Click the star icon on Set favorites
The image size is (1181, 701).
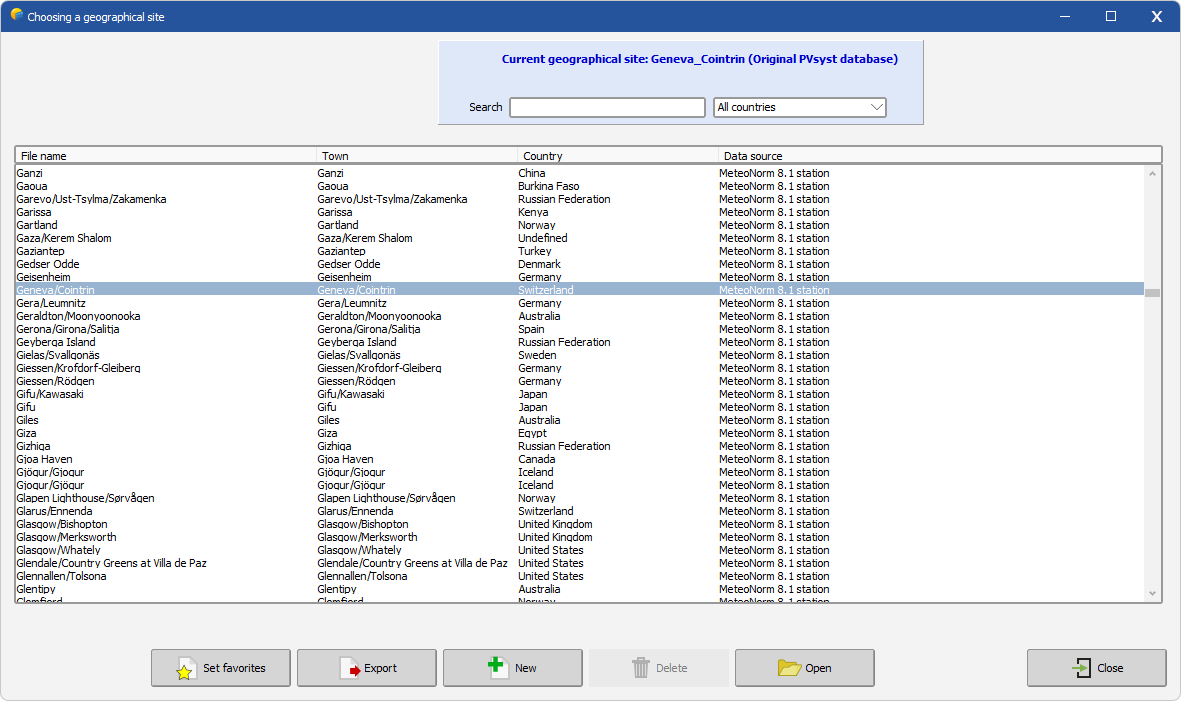click(184, 669)
